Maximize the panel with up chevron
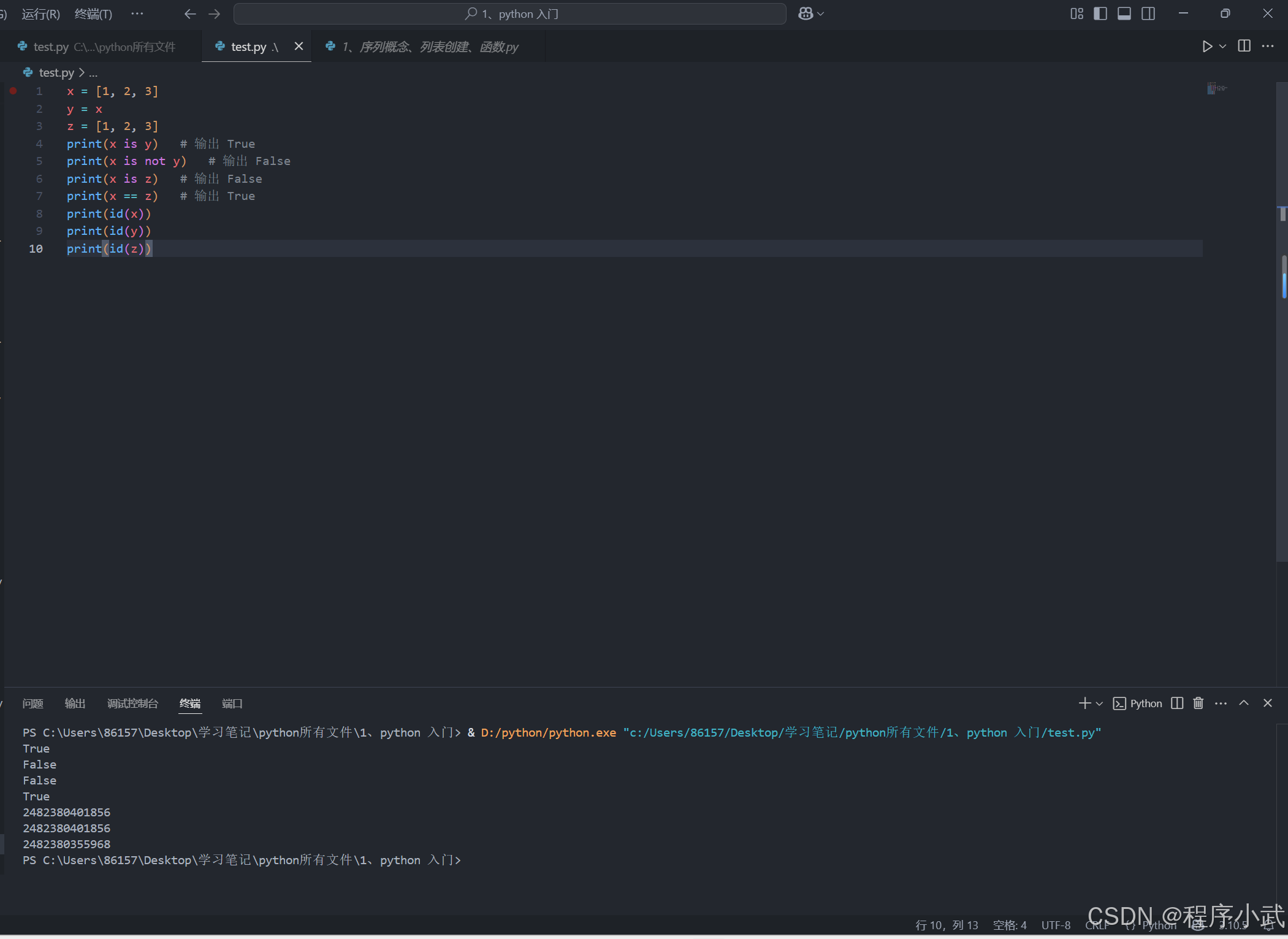Screen dimensions: 1288x939 tap(1243, 703)
